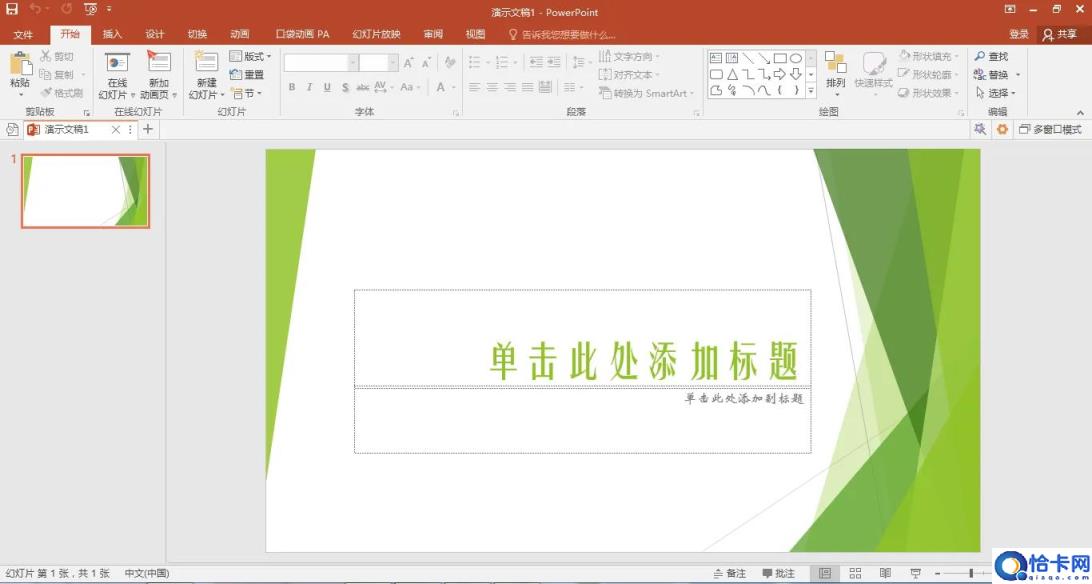This screenshot has height=584, width=1092.
Task: Toggle multi-window mode (多窗口模式)
Action: tap(1050, 130)
